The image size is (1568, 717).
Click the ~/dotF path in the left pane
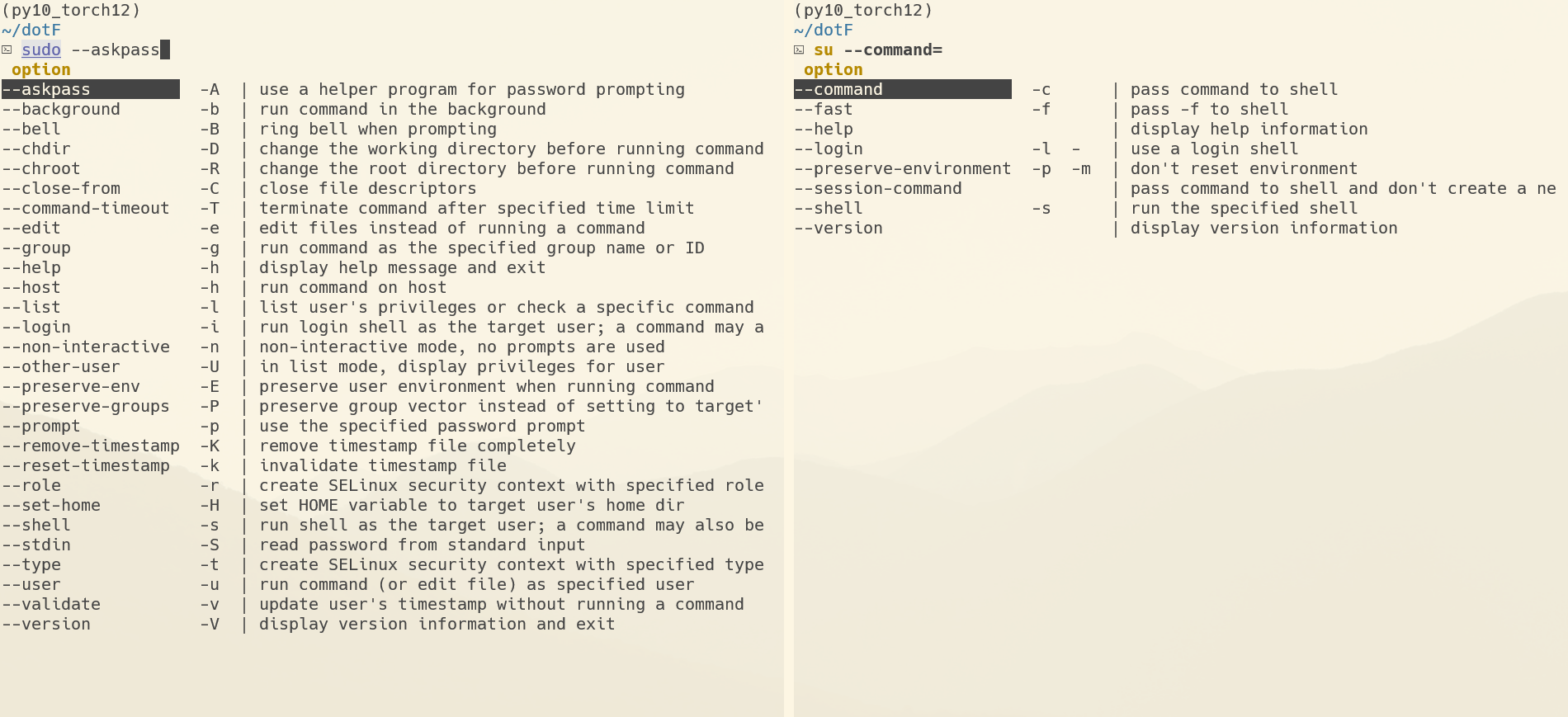pyautogui.click(x=31, y=31)
